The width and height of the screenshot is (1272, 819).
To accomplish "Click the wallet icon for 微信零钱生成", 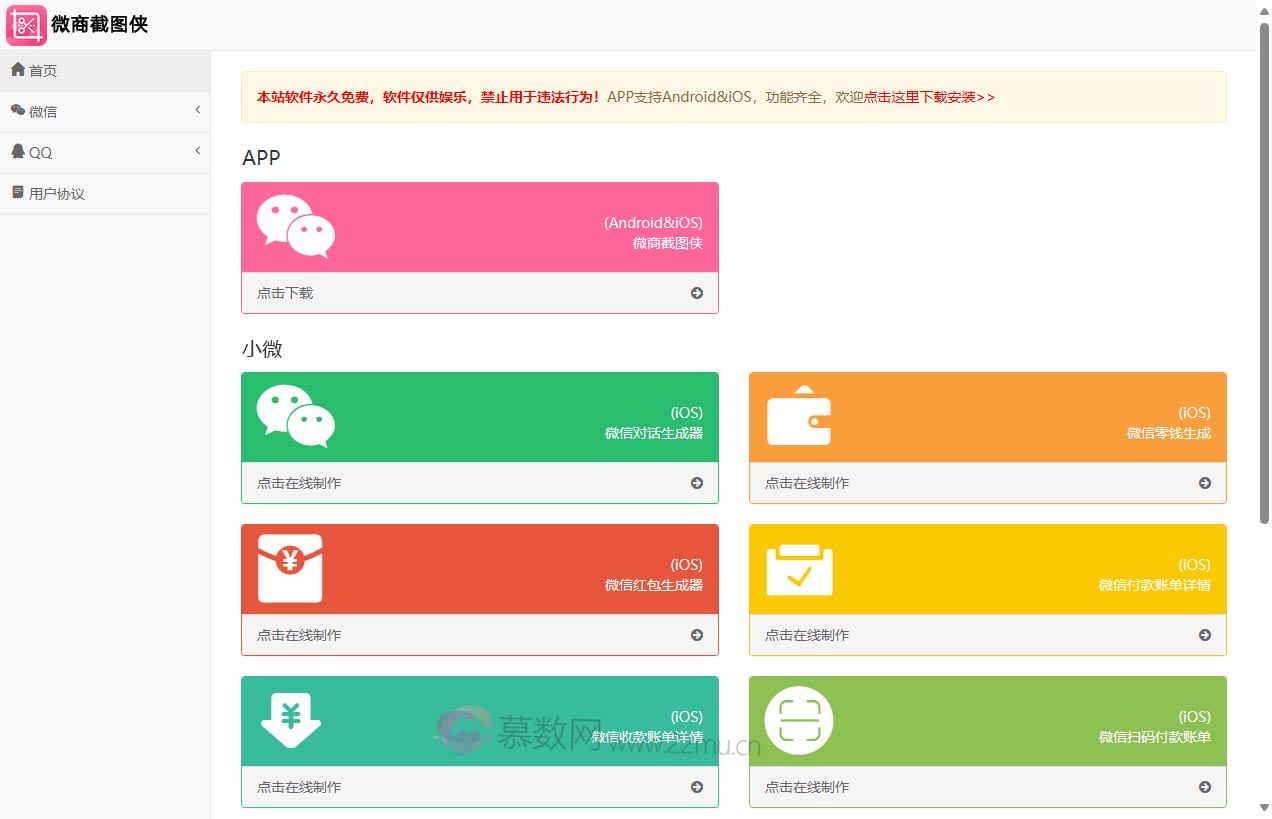I will (798, 416).
